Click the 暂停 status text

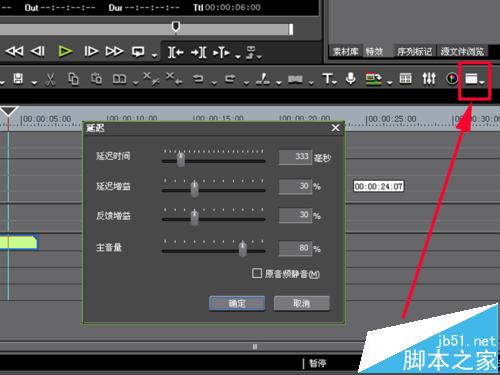point(317,363)
